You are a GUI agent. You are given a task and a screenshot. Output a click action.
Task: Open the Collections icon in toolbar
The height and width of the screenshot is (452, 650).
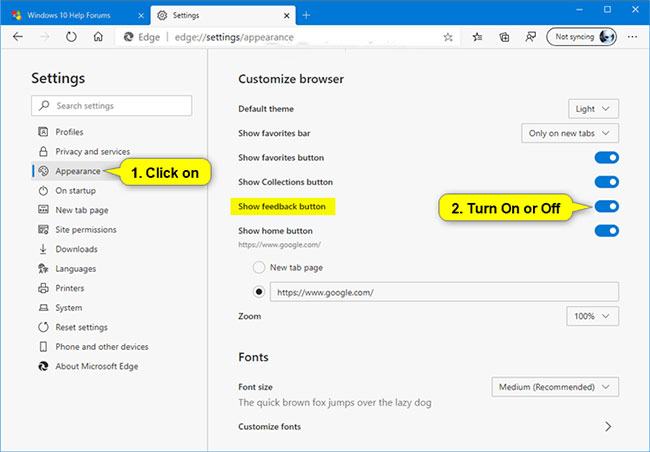504,37
